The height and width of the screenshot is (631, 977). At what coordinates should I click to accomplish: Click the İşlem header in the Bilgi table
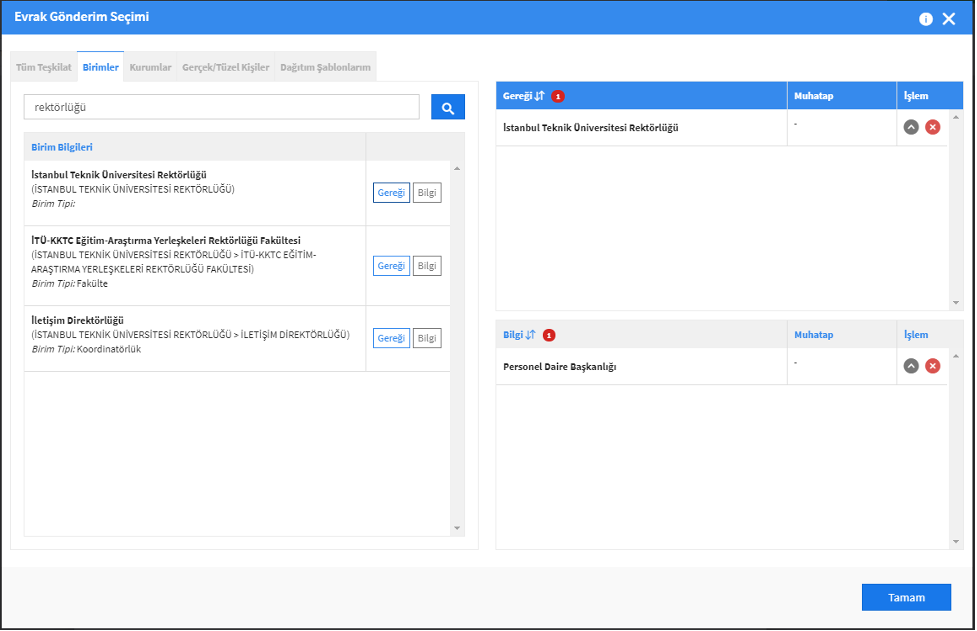[916, 334]
